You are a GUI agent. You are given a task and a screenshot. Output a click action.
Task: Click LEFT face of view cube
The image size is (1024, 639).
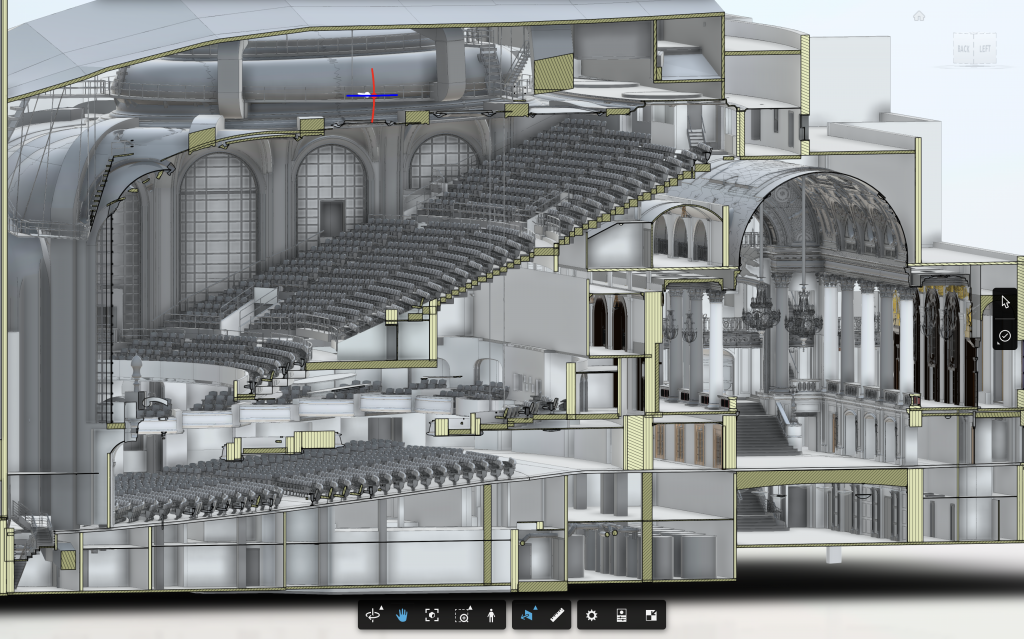[986, 49]
